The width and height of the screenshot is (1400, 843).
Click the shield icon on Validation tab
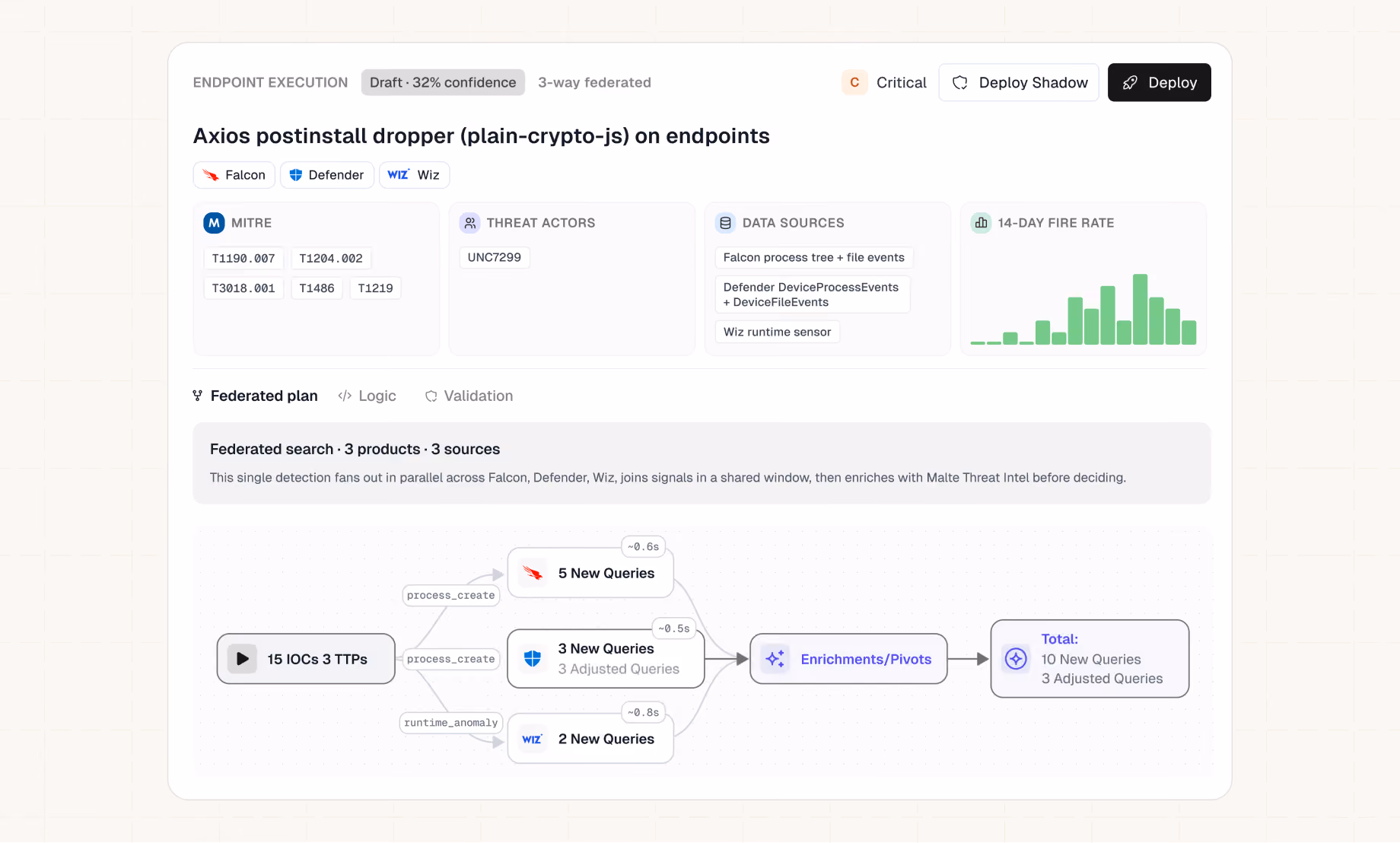pos(431,396)
